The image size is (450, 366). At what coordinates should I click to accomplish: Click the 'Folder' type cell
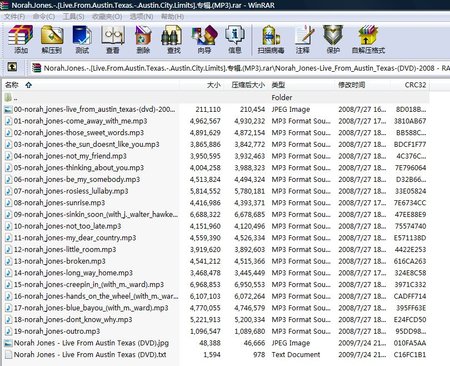282,98
